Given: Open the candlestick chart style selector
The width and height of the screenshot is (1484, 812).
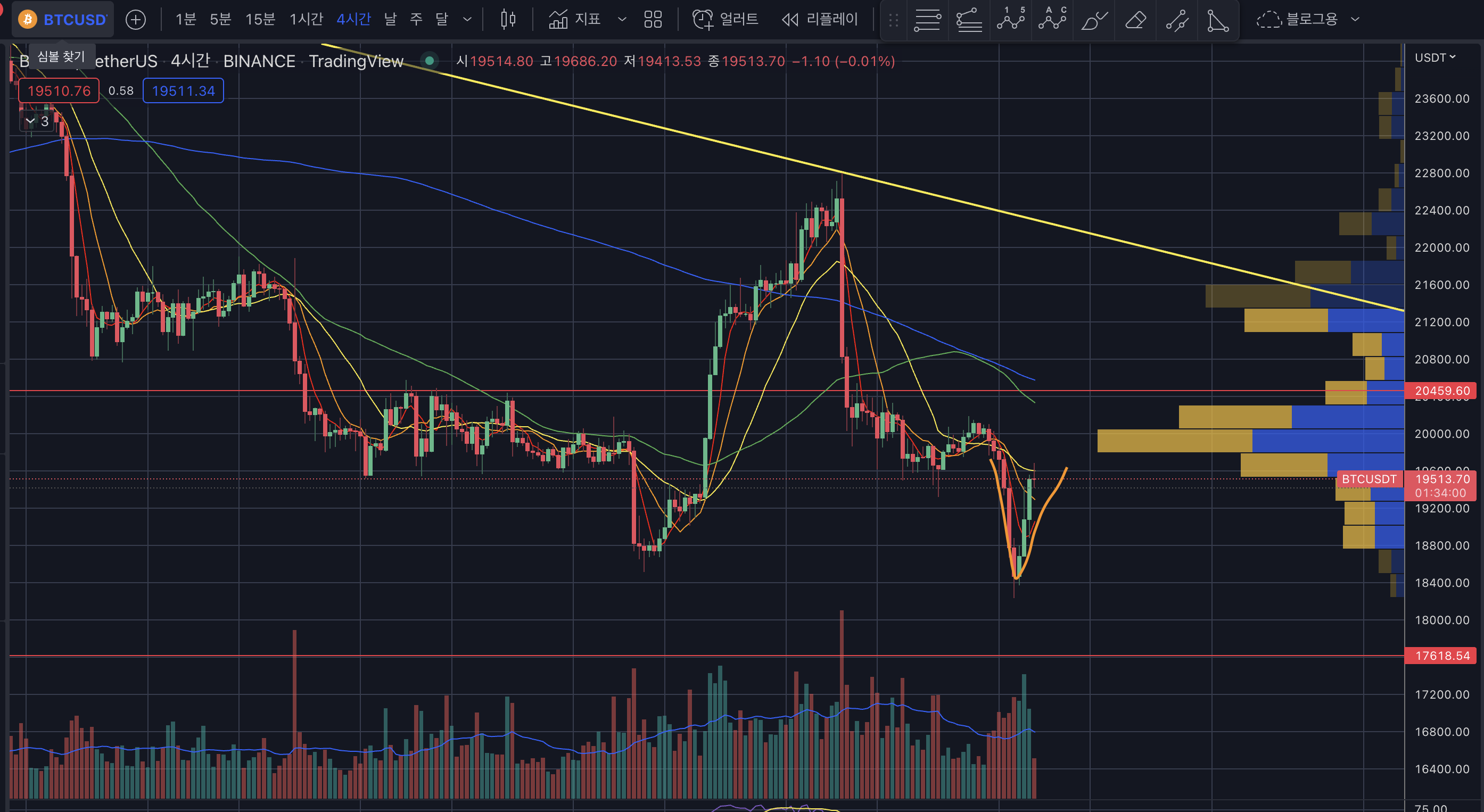Looking at the screenshot, I should pyautogui.click(x=508, y=20).
